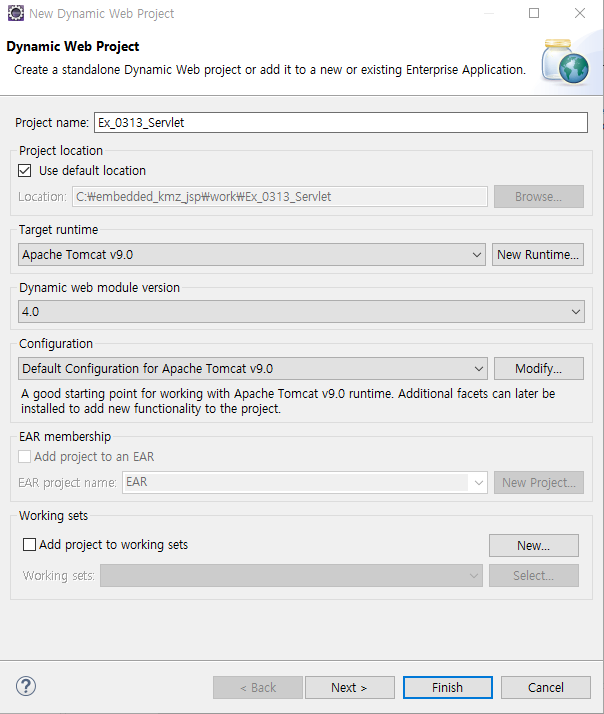Enable Add project to working sets

point(29,545)
